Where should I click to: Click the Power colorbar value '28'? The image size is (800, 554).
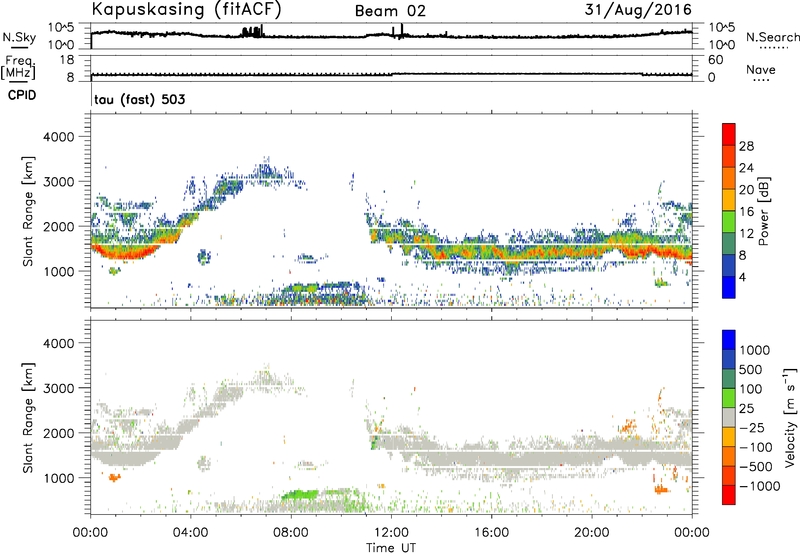[x=746, y=146]
